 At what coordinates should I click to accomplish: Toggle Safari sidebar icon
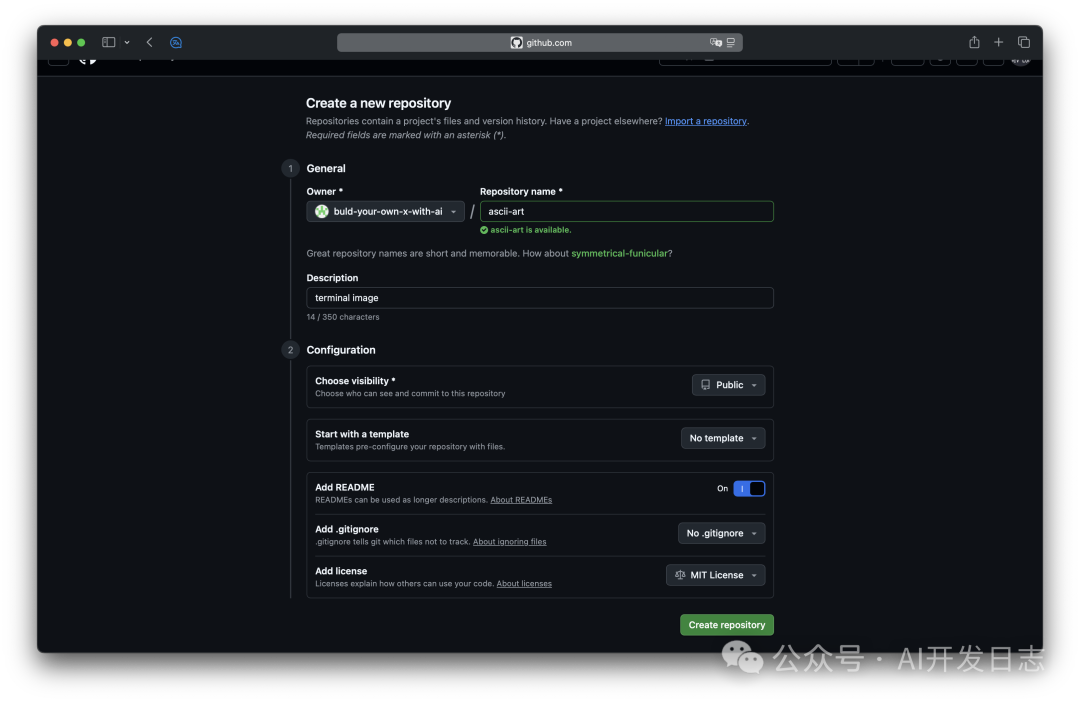click(x=108, y=42)
